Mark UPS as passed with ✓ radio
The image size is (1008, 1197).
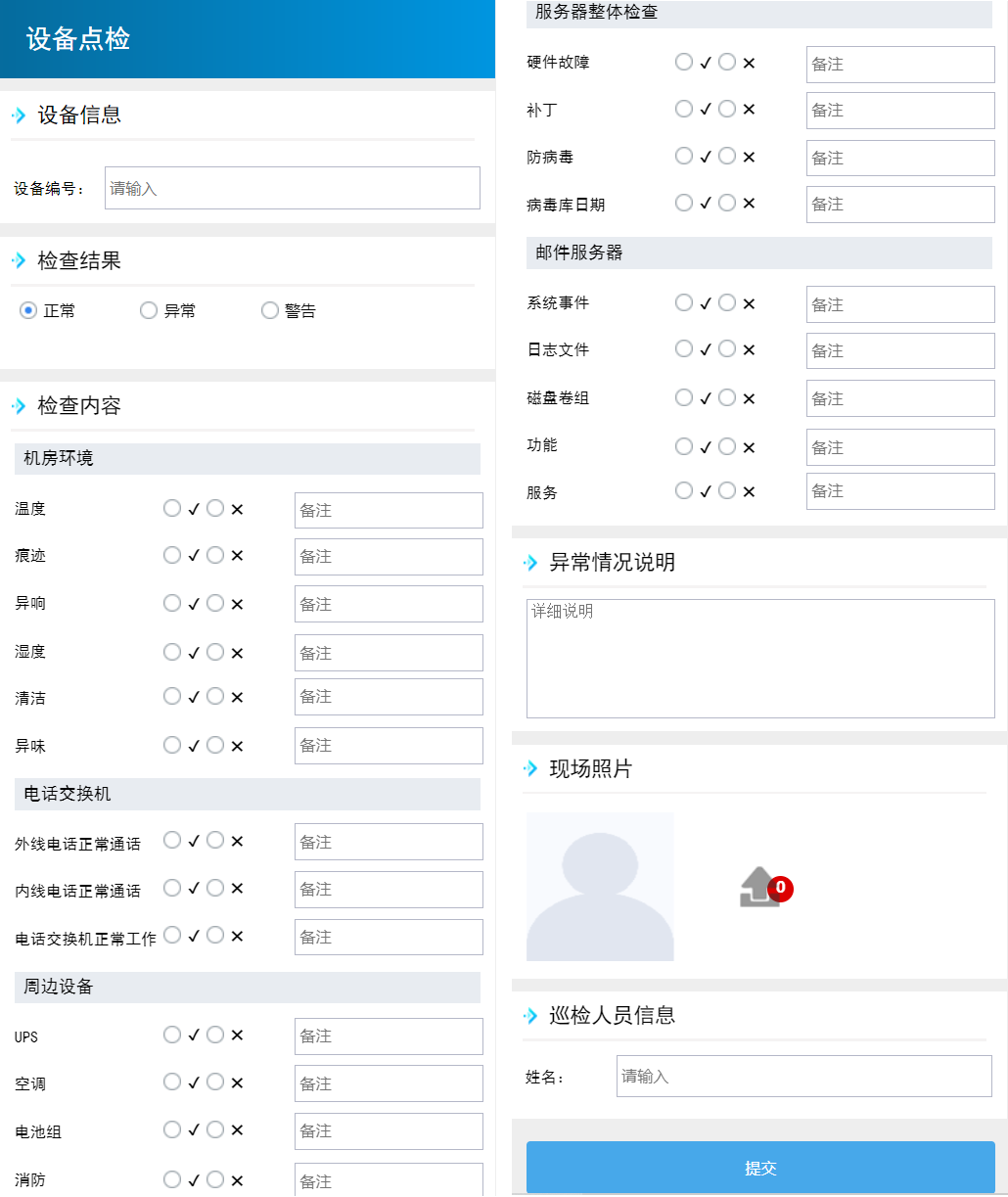click(172, 1035)
